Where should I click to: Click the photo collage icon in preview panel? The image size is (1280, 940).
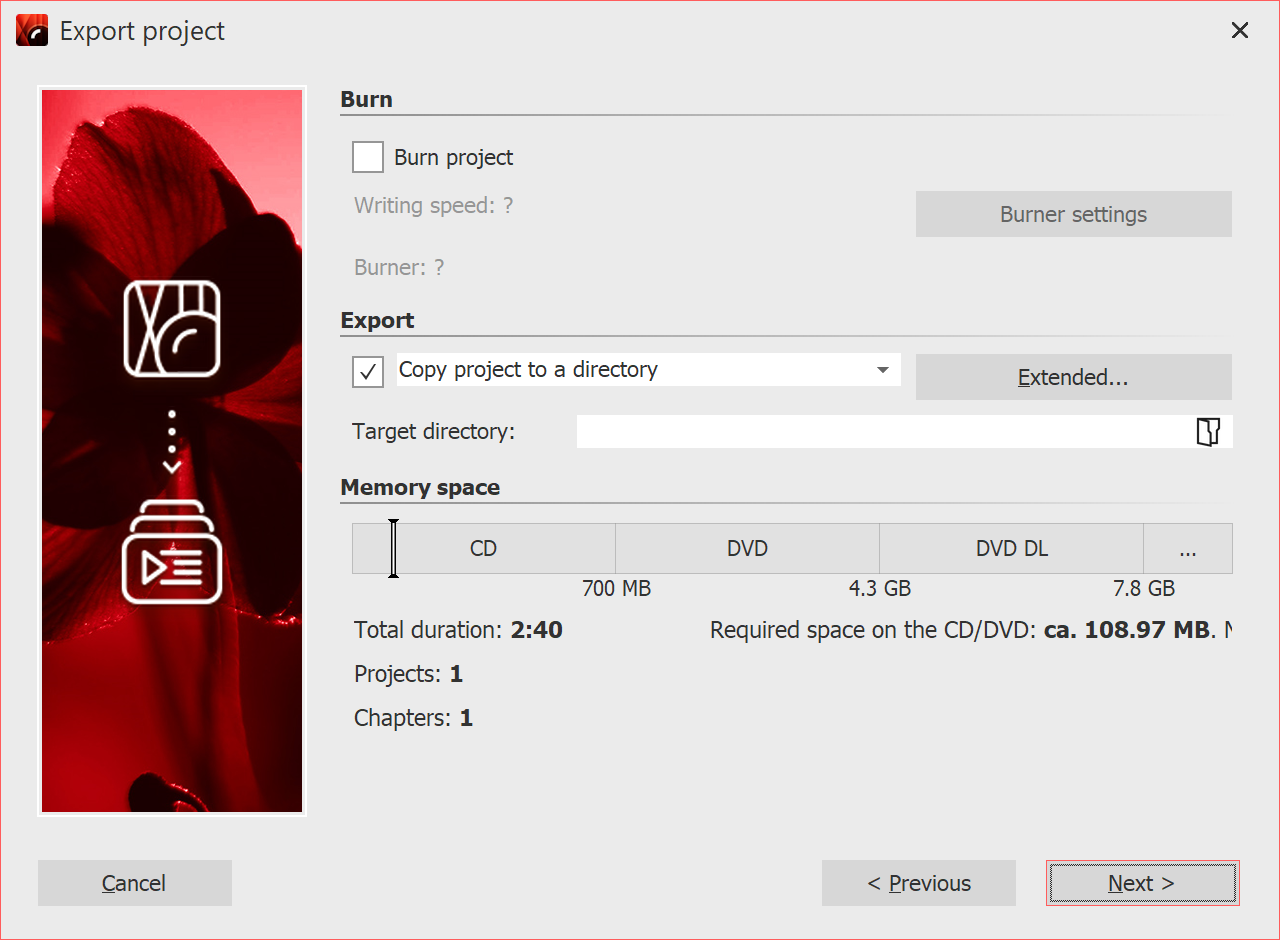[171, 330]
